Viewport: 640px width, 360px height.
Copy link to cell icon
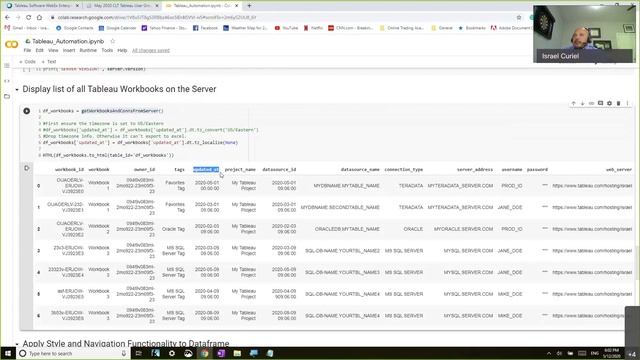pyautogui.click(x=591, y=103)
